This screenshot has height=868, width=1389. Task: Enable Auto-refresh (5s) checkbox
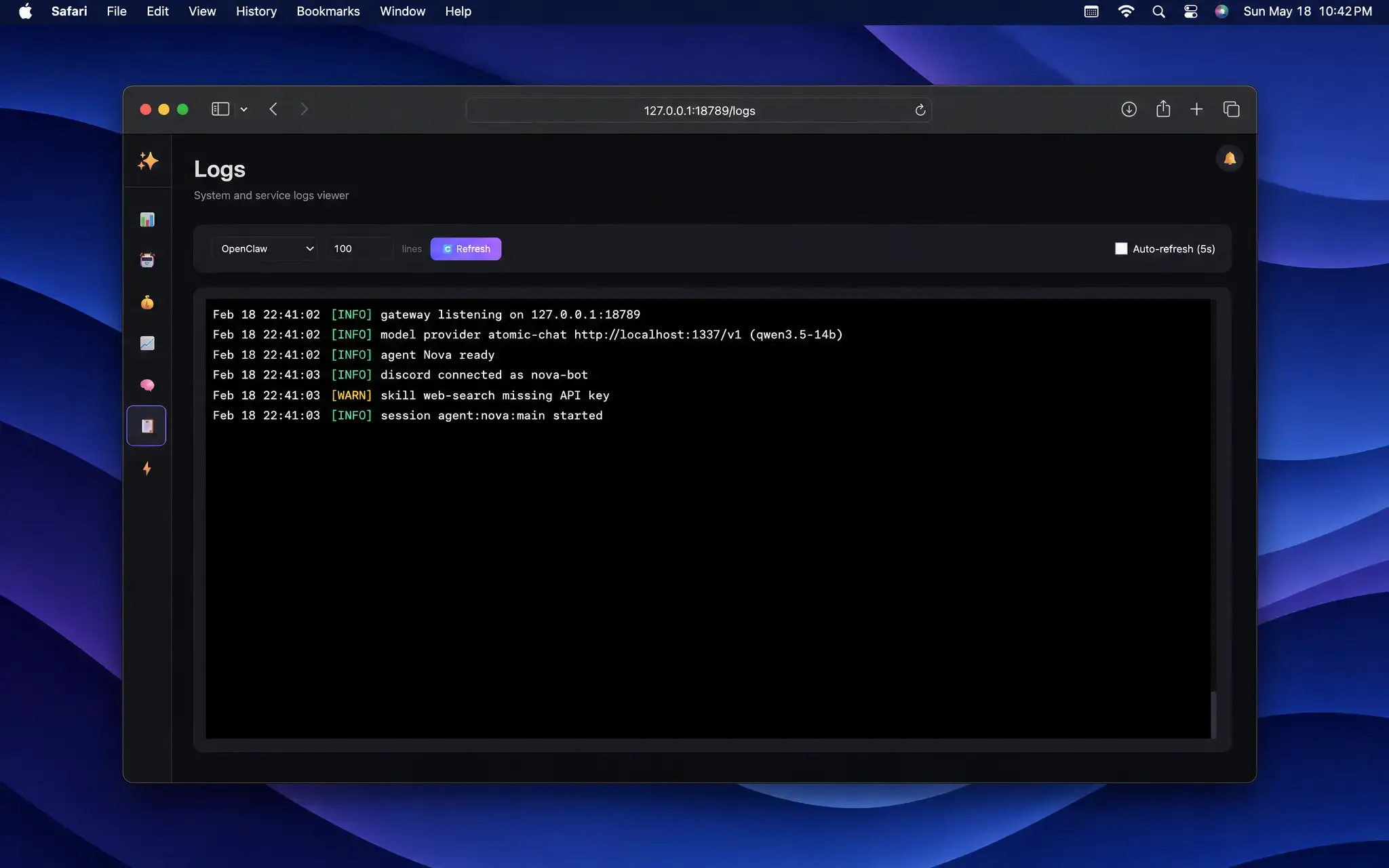pyautogui.click(x=1121, y=249)
